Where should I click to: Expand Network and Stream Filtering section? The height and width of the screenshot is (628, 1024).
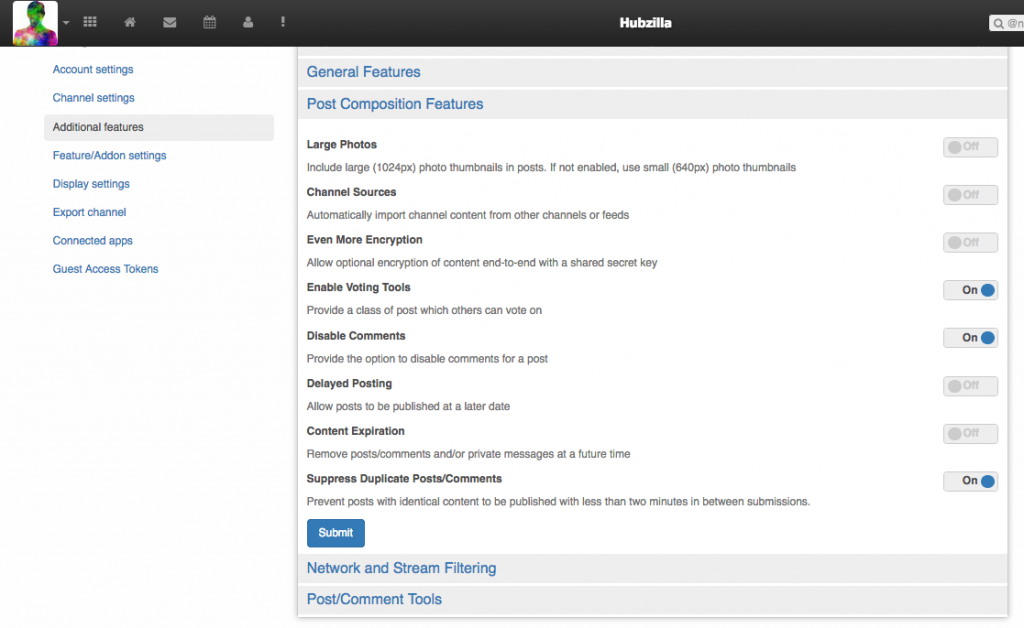(x=401, y=568)
